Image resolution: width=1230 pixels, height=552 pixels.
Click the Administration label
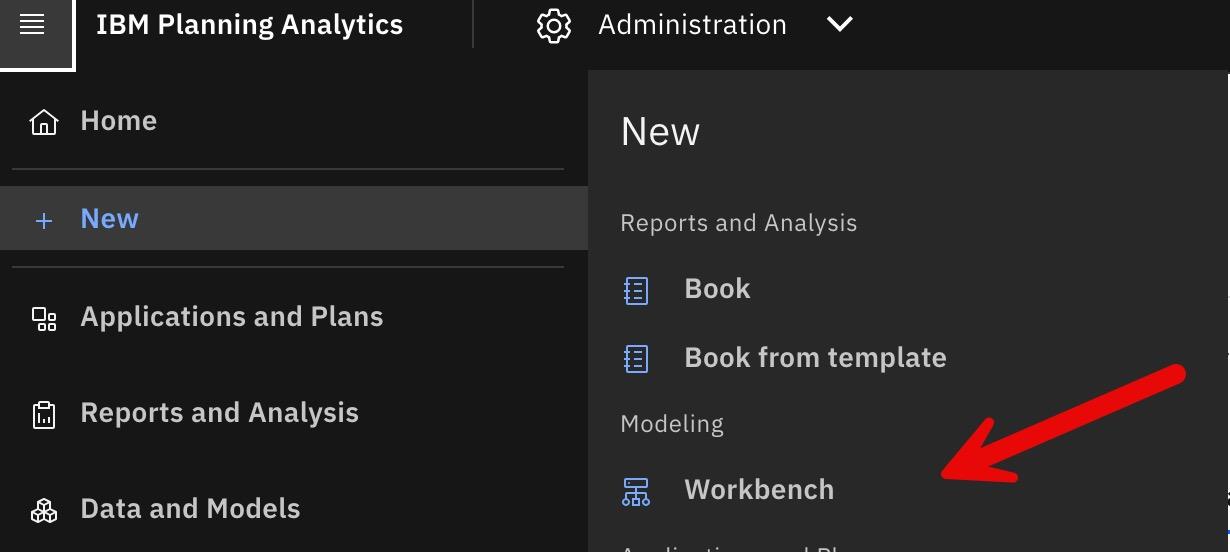[x=692, y=25]
